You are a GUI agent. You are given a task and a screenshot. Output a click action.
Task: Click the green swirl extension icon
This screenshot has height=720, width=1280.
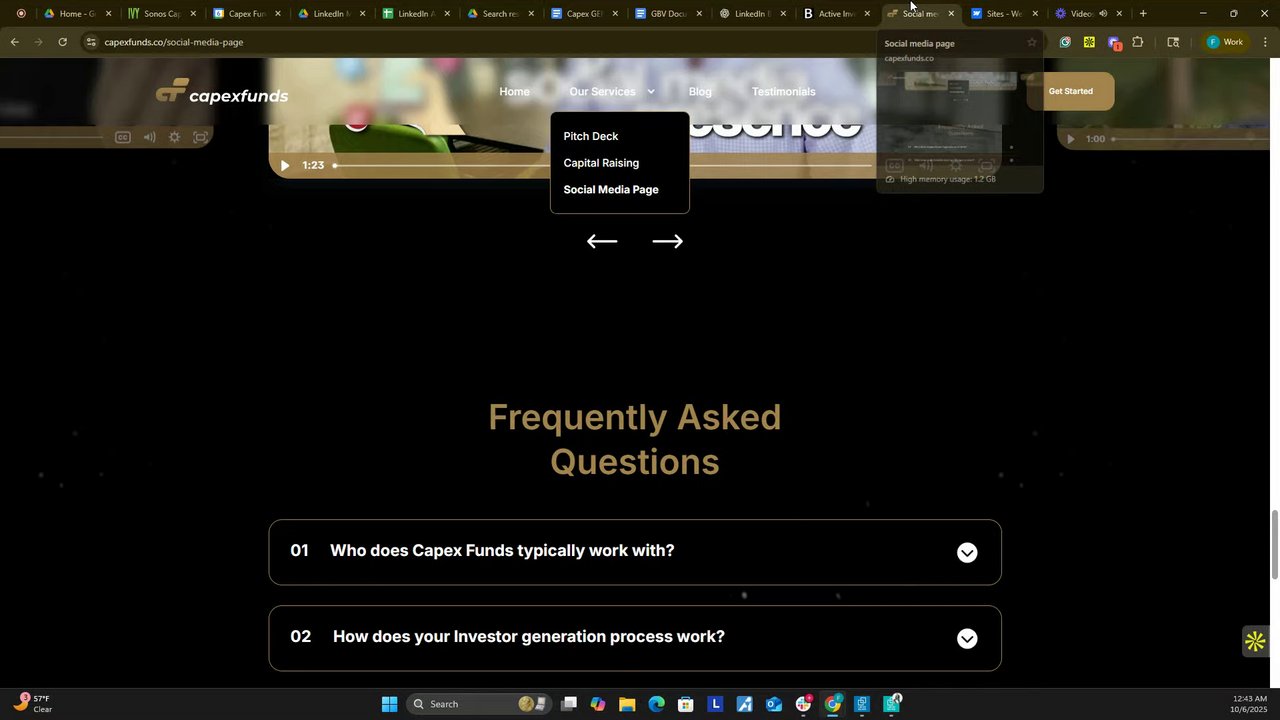1065,42
